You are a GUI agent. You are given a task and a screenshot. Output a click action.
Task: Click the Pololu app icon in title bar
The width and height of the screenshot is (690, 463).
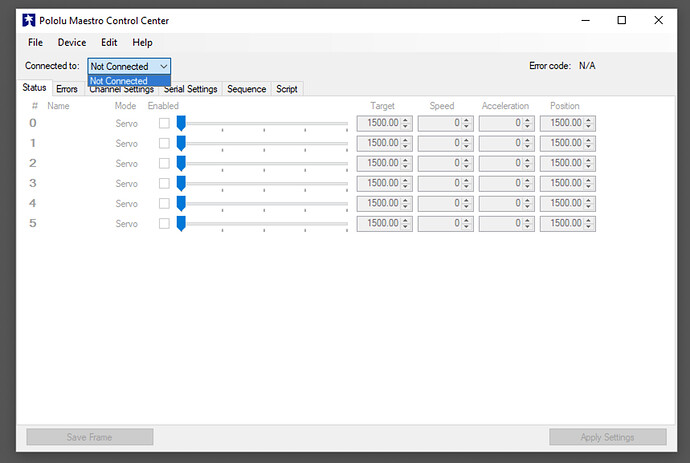tap(28, 20)
